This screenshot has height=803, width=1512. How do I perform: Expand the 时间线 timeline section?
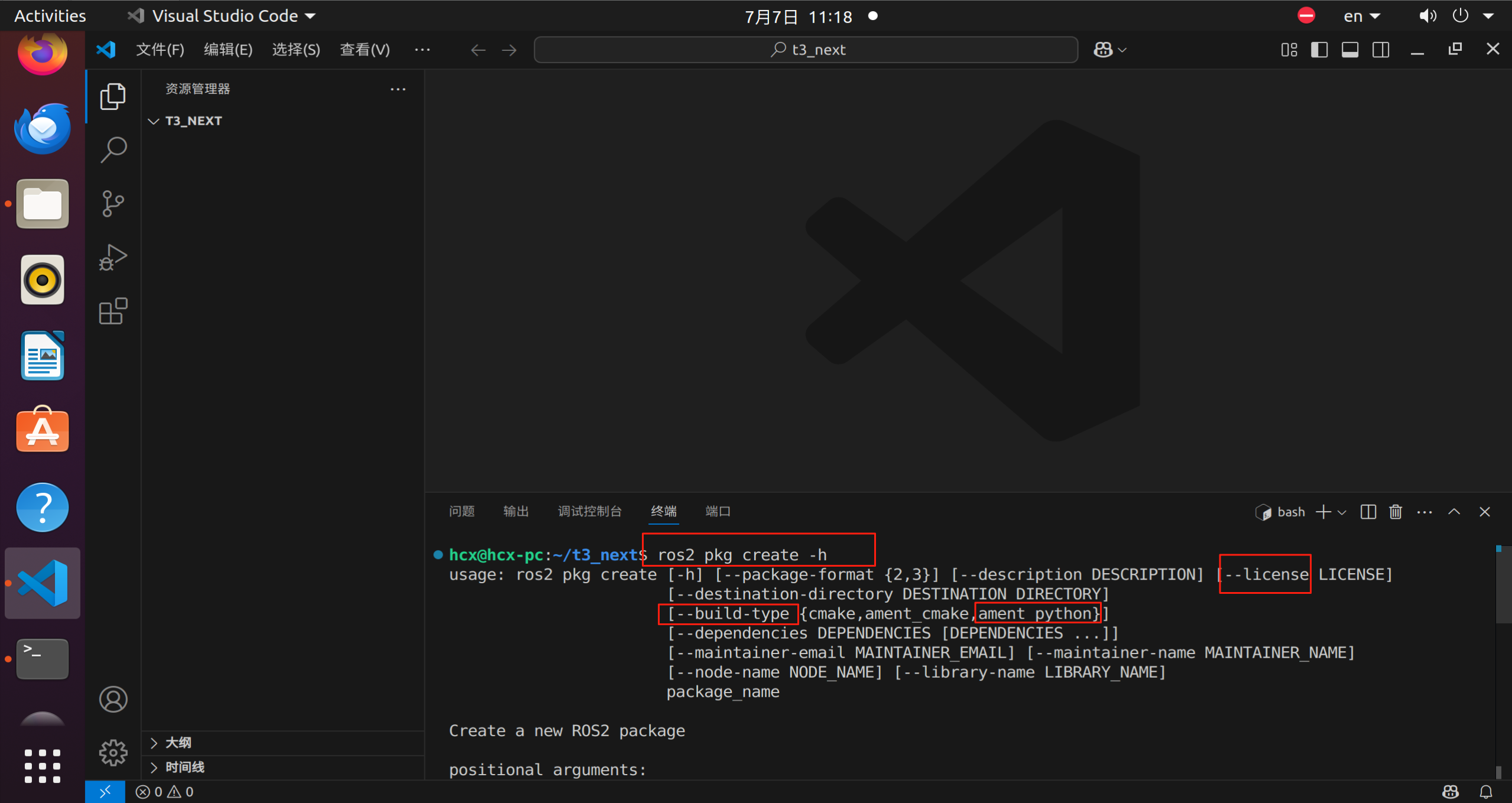tap(154, 767)
